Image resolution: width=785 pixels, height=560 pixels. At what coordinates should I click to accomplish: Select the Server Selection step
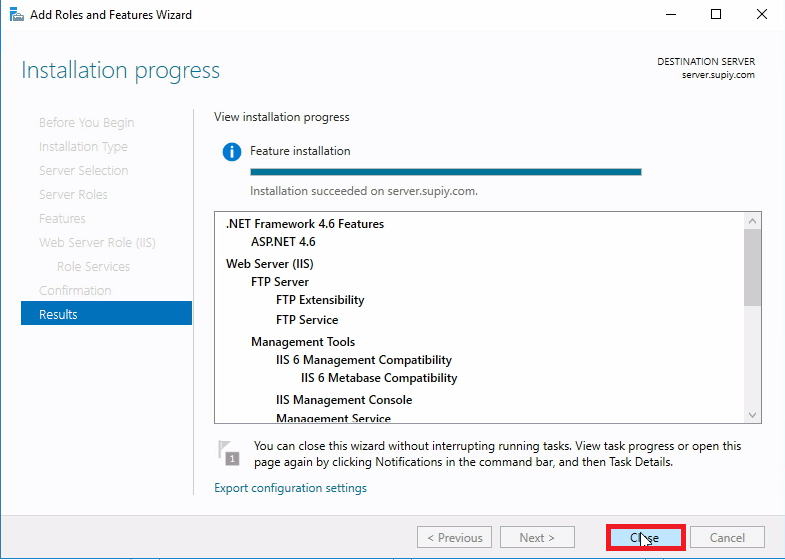point(84,171)
